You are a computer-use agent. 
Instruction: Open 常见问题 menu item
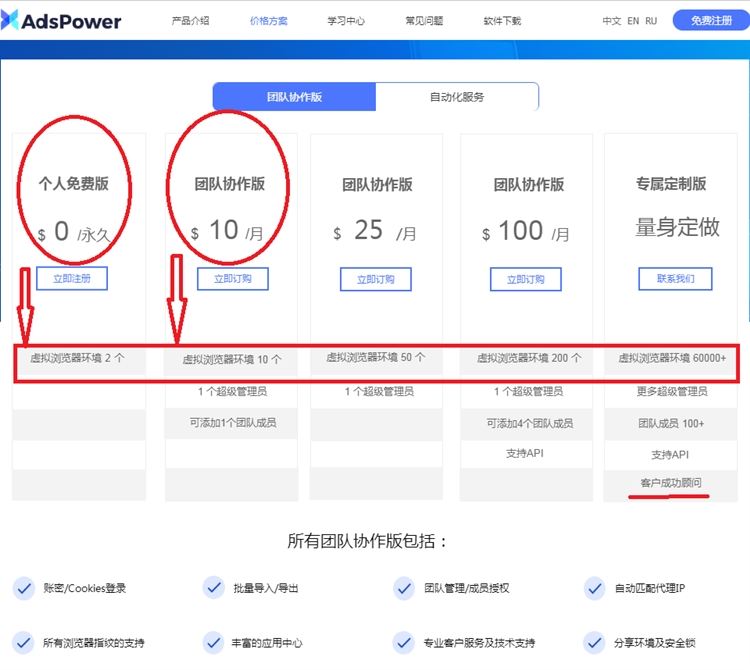[424, 21]
